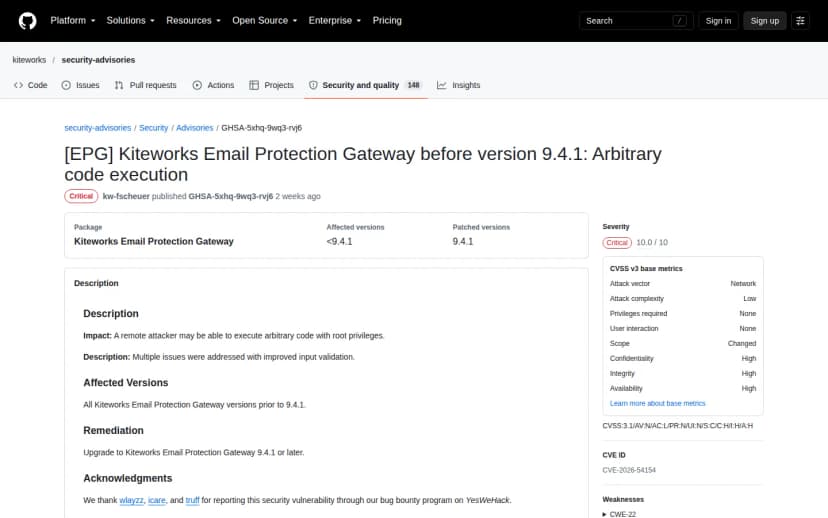The height and width of the screenshot is (518, 828).
Task: Select the CVSS:3.1 vector string text
Action: pos(678,426)
